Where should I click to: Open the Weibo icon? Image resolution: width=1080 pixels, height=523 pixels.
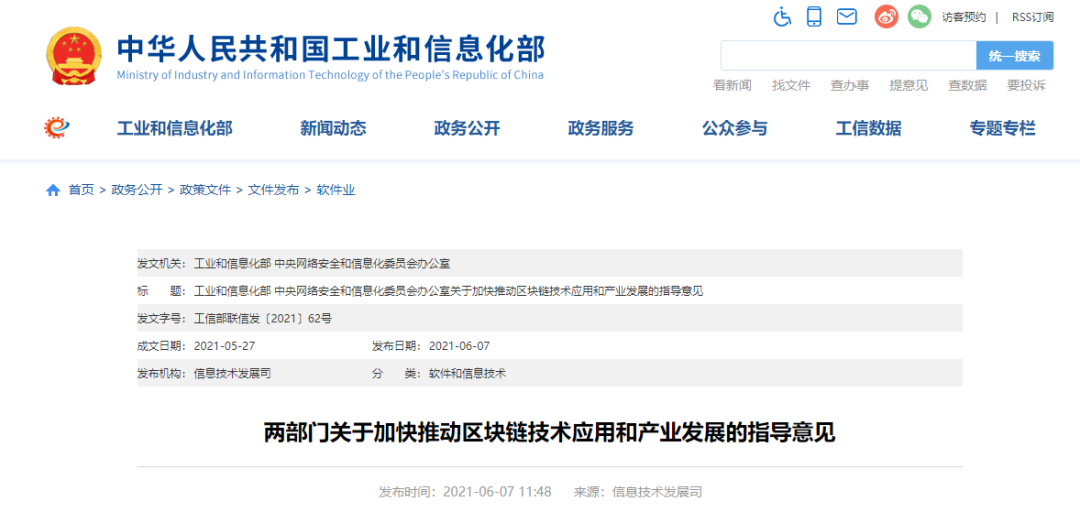[886, 17]
